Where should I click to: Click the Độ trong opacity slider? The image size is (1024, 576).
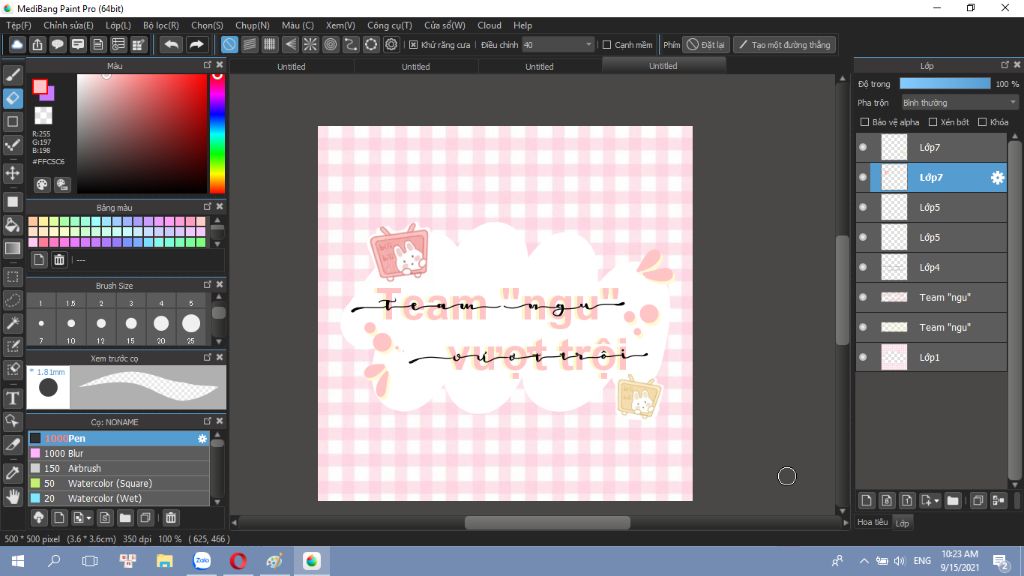[x=944, y=84]
